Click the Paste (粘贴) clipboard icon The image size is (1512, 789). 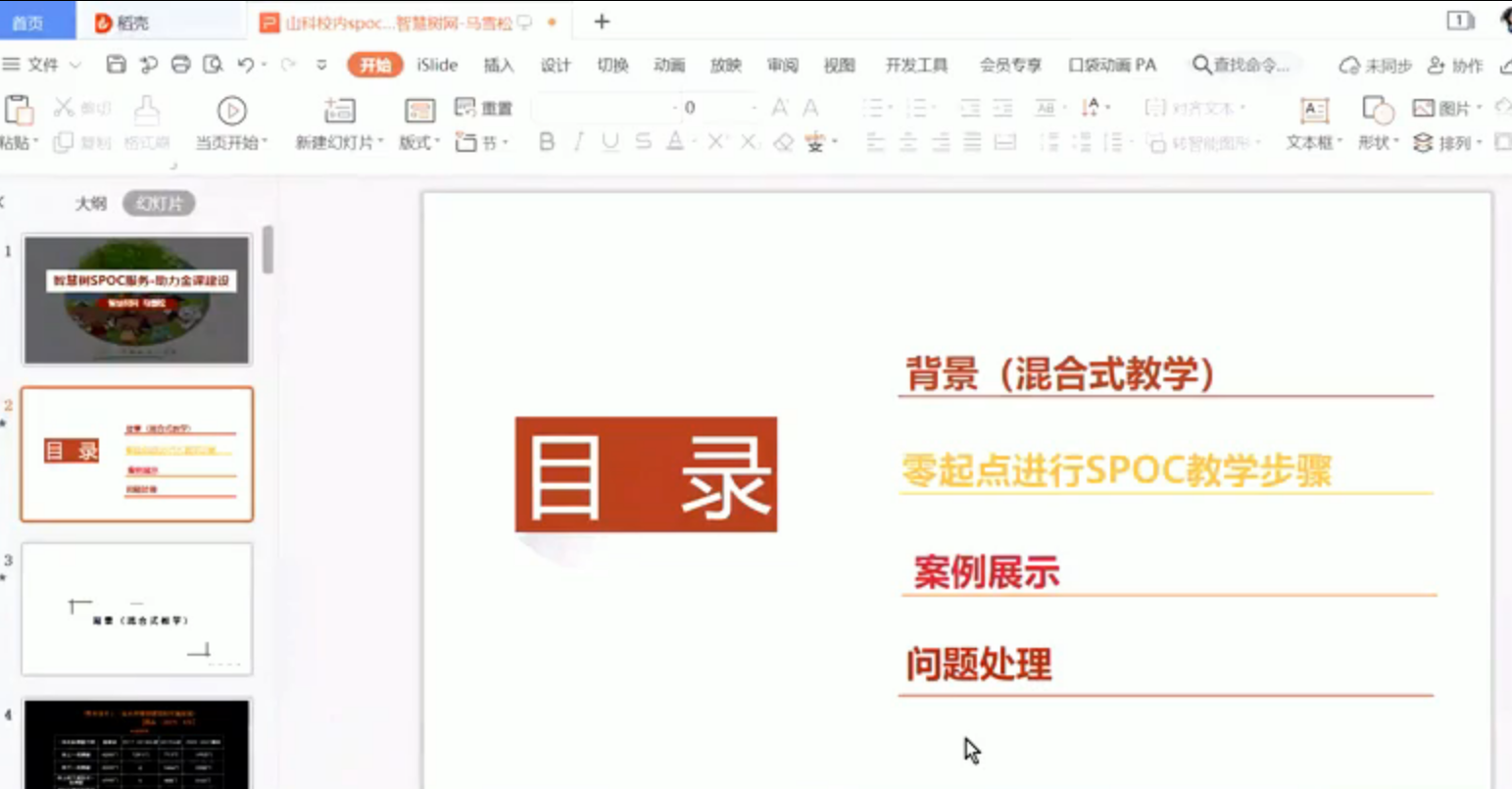point(19,110)
